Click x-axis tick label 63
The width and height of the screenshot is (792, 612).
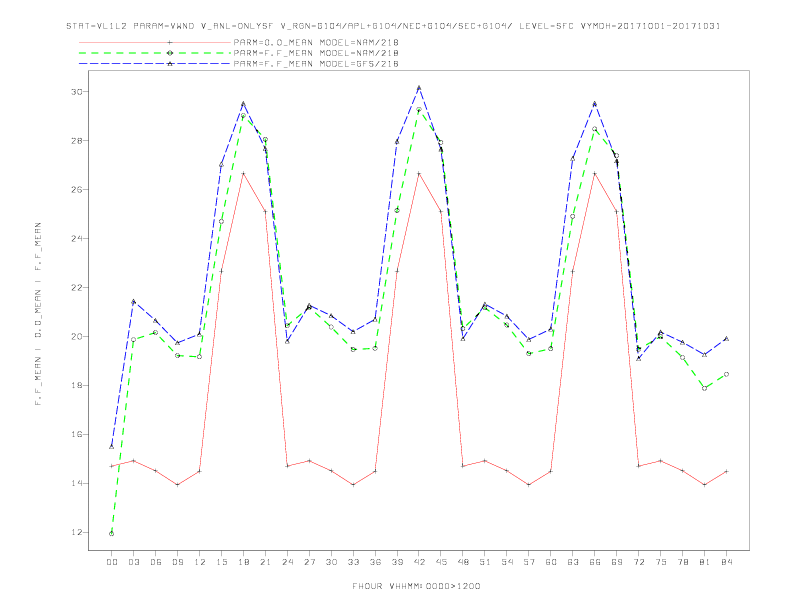click(x=573, y=562)
